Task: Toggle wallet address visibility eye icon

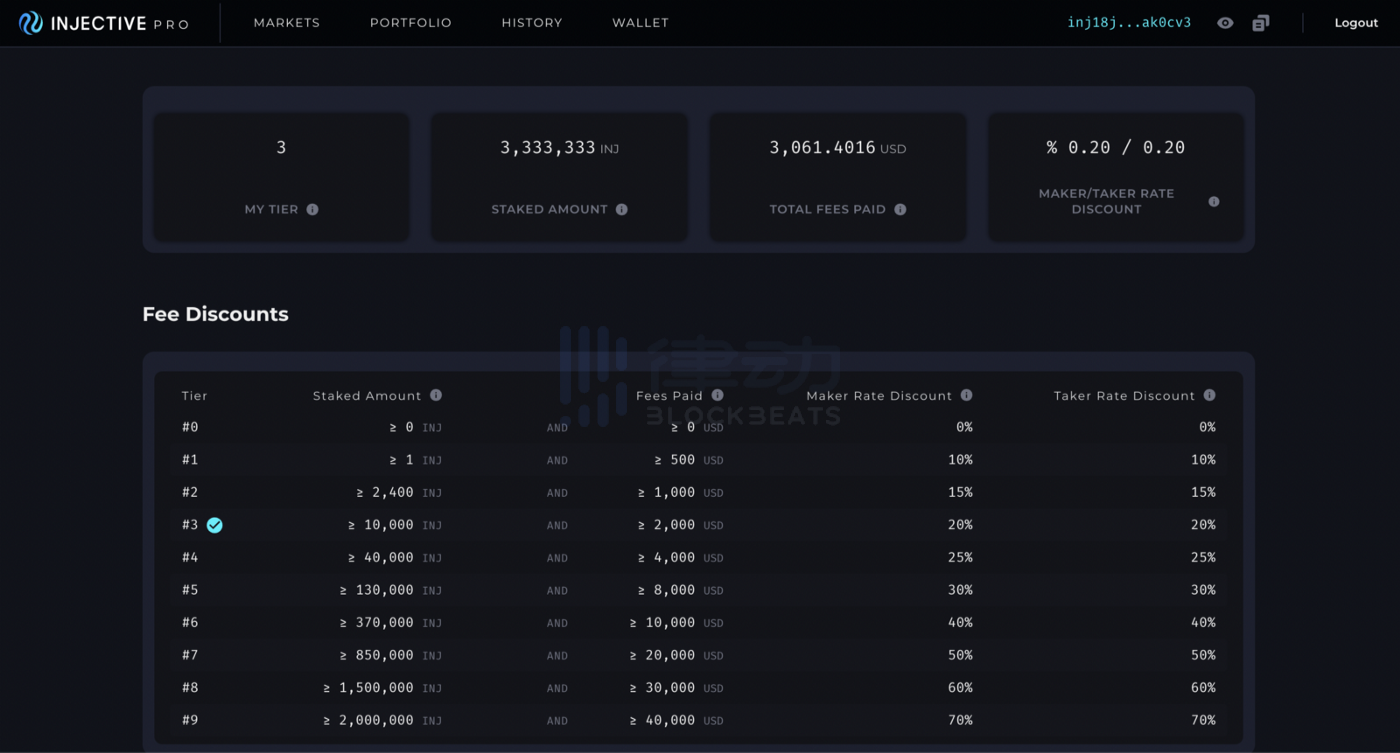Action: tap(1225, 23)
